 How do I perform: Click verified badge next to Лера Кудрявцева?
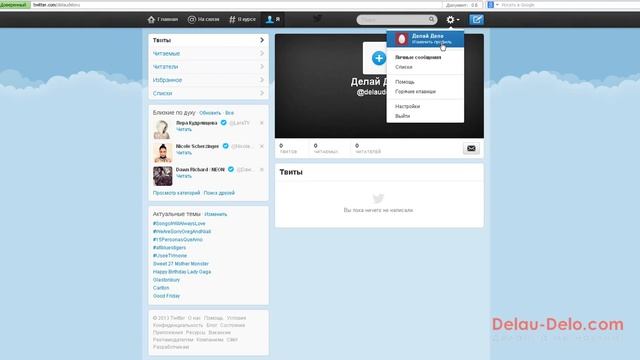point(223,122)
